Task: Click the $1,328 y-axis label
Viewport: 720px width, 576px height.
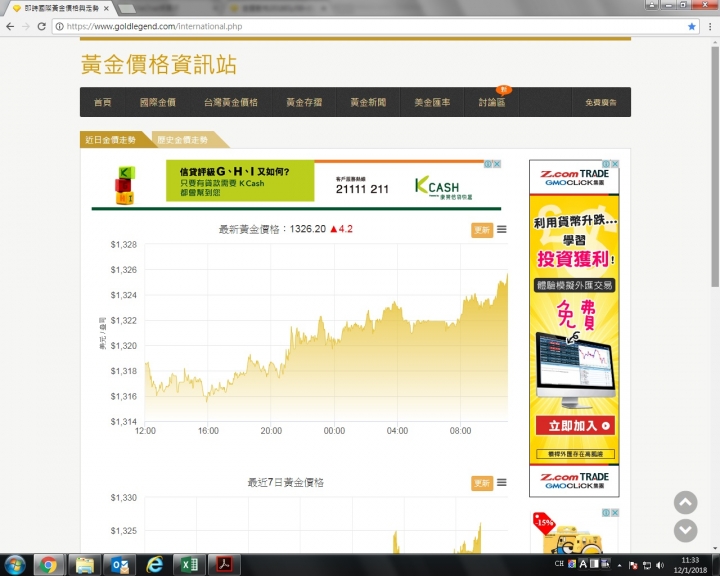Action: pyautogui.click(x=123, y=244)
